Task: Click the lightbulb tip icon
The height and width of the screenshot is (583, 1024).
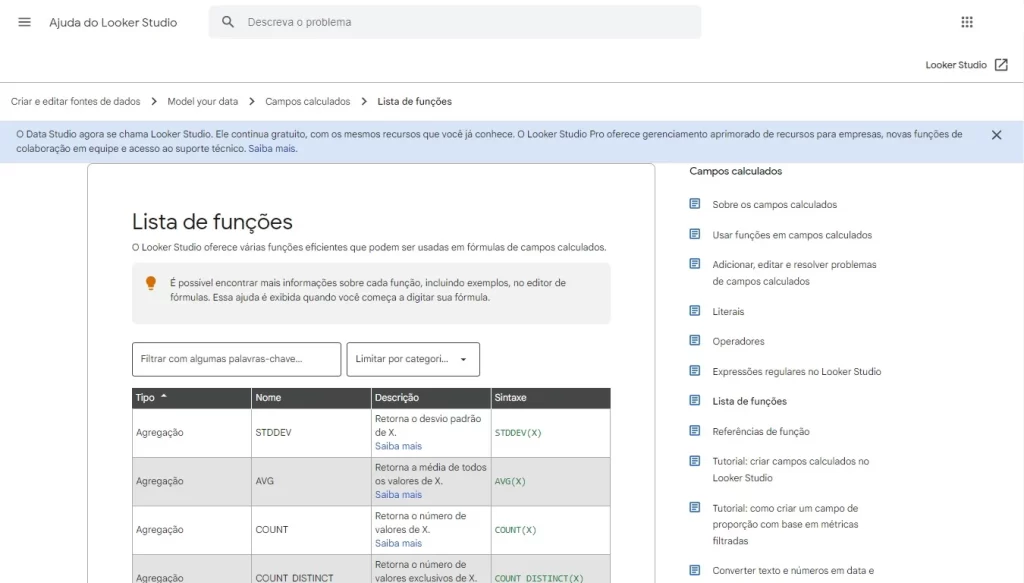Action: (151, 283)
